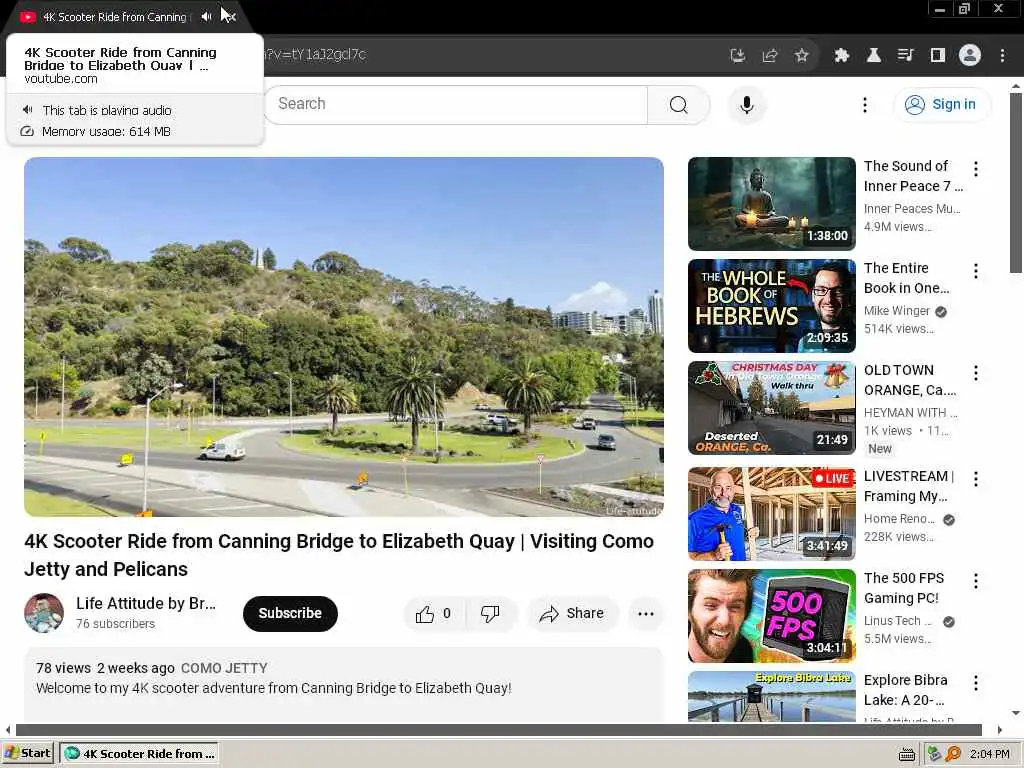Open the Windows Start button
1024x768 pixels.
click(28, 753)
